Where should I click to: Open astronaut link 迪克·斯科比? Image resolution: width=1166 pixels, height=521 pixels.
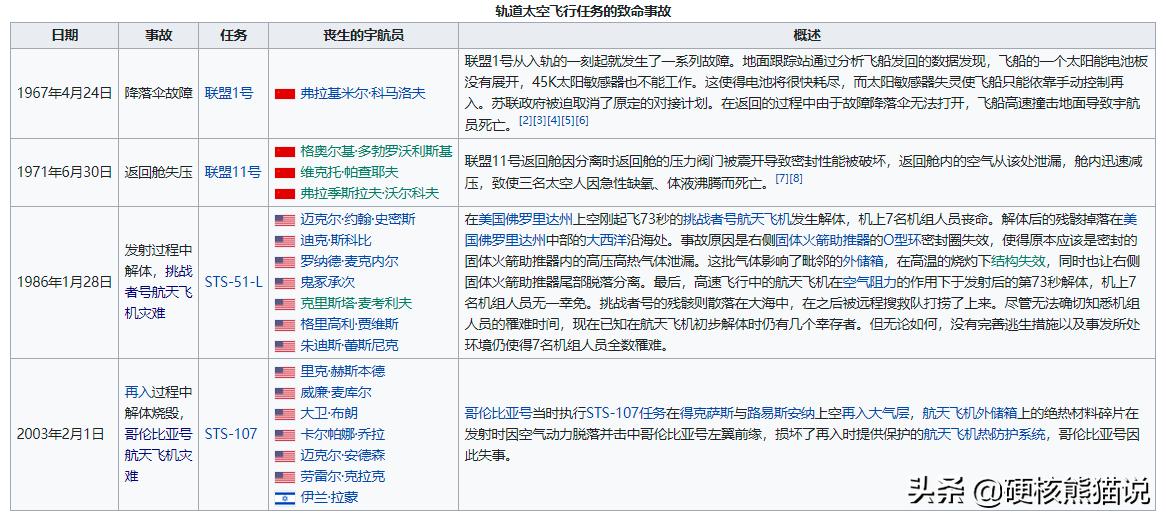(x=335, y=241)
